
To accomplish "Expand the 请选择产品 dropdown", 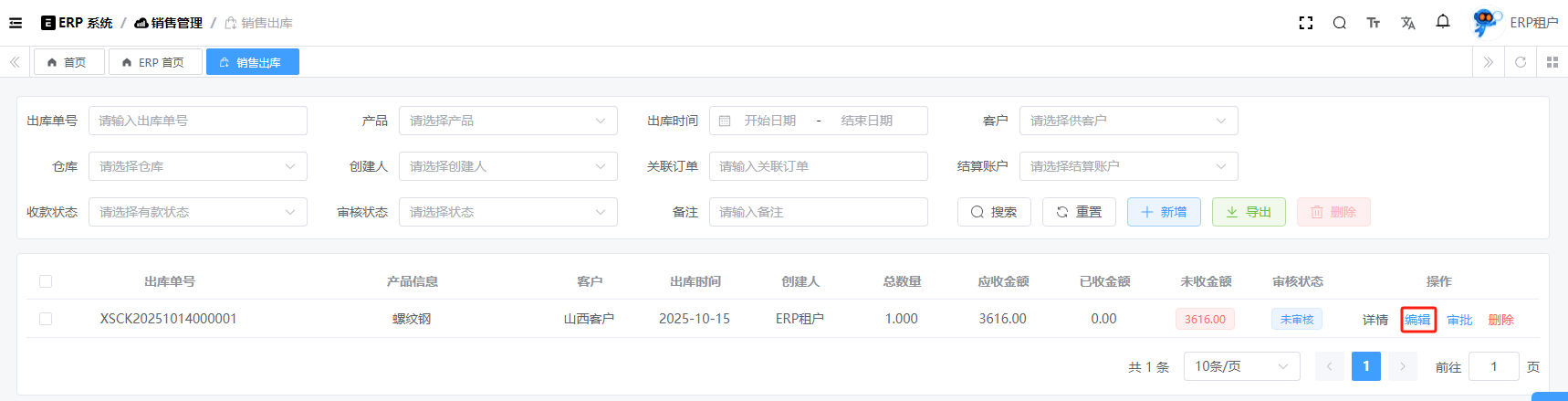I will coord(507,121).
